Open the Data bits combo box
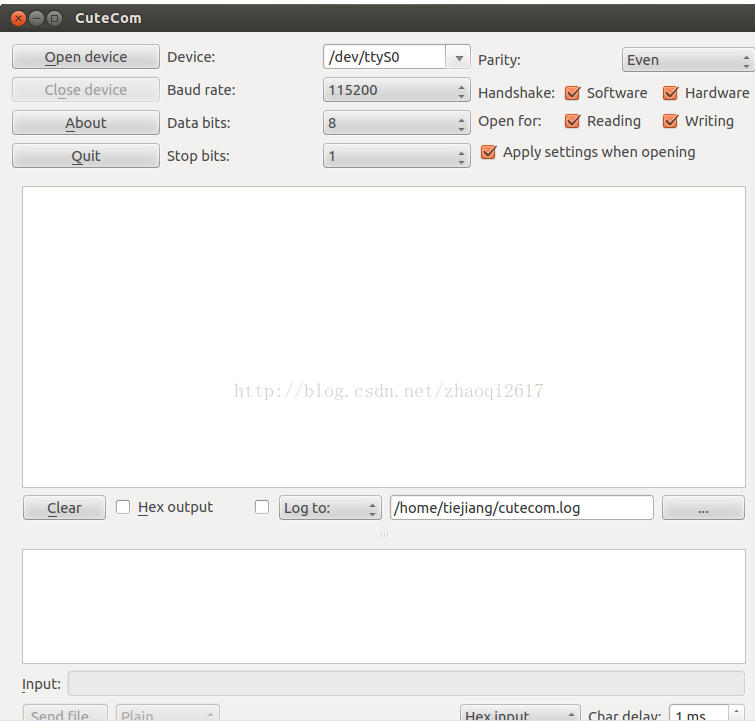Screen dimensions: 755x721 pyautogui.click(x=397, y=123)
